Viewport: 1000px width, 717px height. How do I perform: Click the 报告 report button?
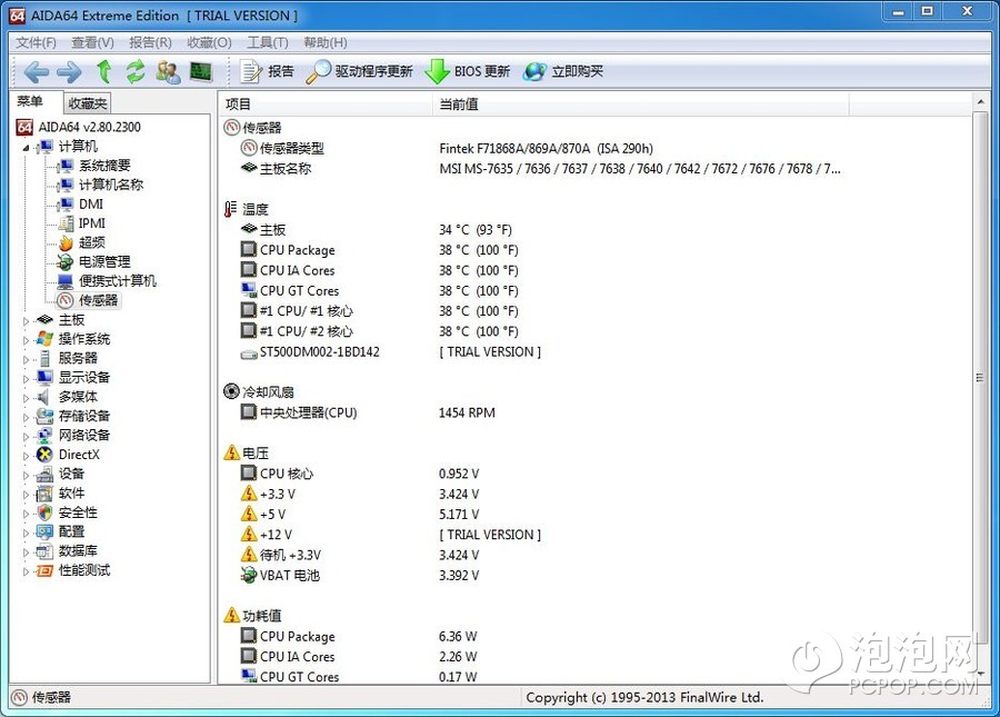coord(267,71)
